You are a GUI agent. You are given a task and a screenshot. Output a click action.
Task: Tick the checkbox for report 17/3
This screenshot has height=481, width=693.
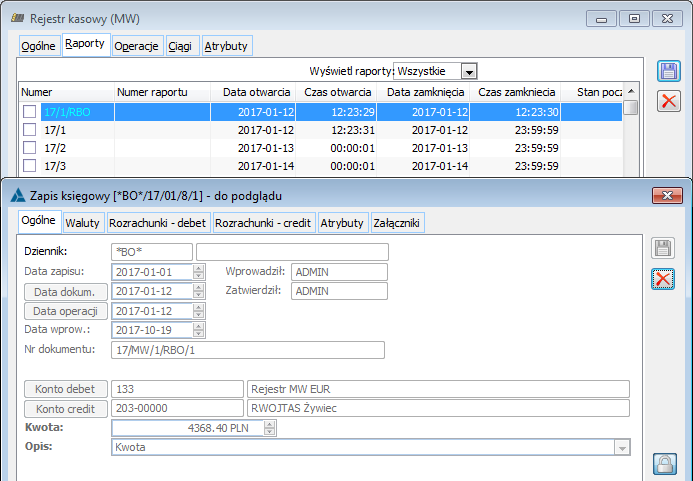[30, 166]
